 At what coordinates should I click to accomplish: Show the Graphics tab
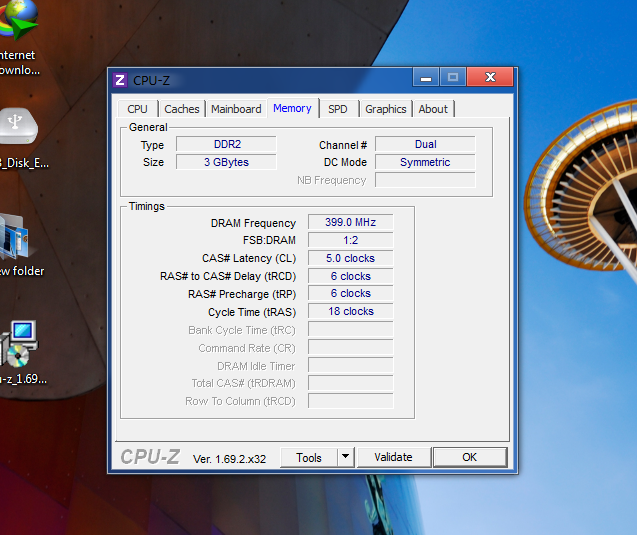(385, 109)
